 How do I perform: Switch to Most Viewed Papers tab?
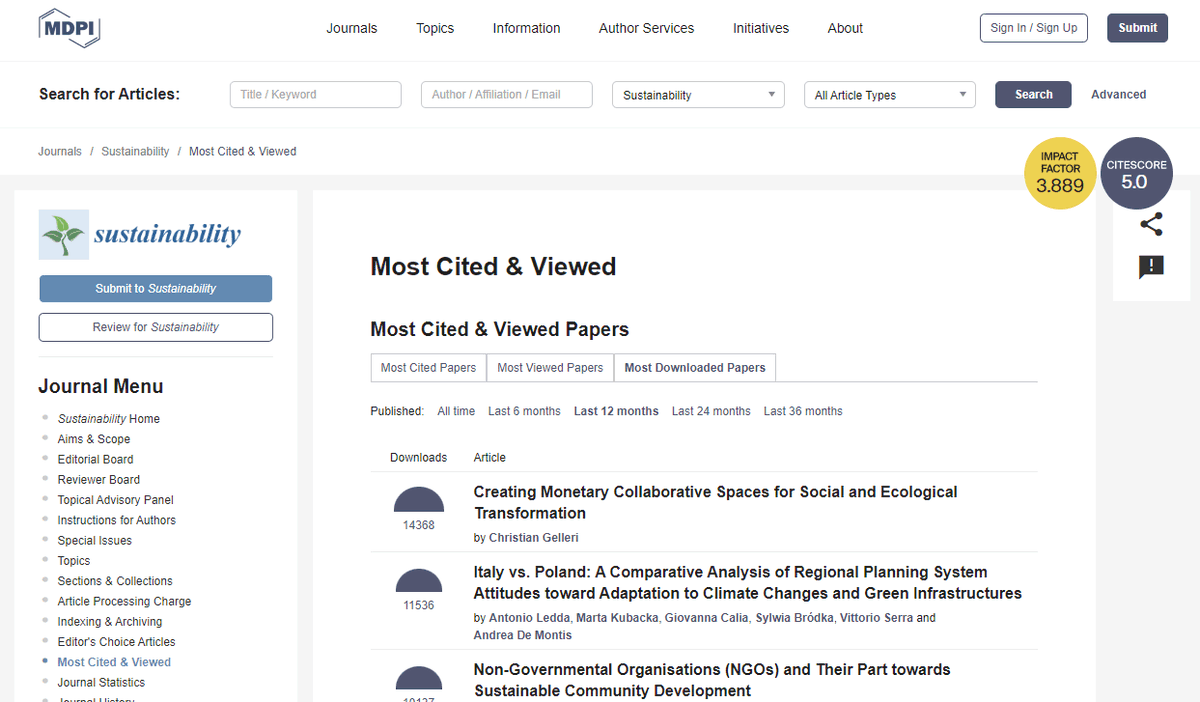(x=550, y=368)
